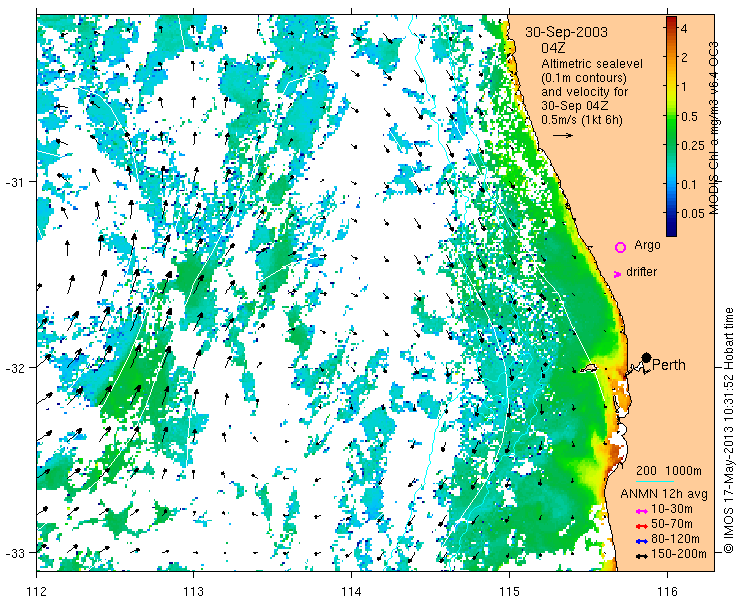Click the '80-120m' depth label
The image size is (740, 600).
pos(675,539)
